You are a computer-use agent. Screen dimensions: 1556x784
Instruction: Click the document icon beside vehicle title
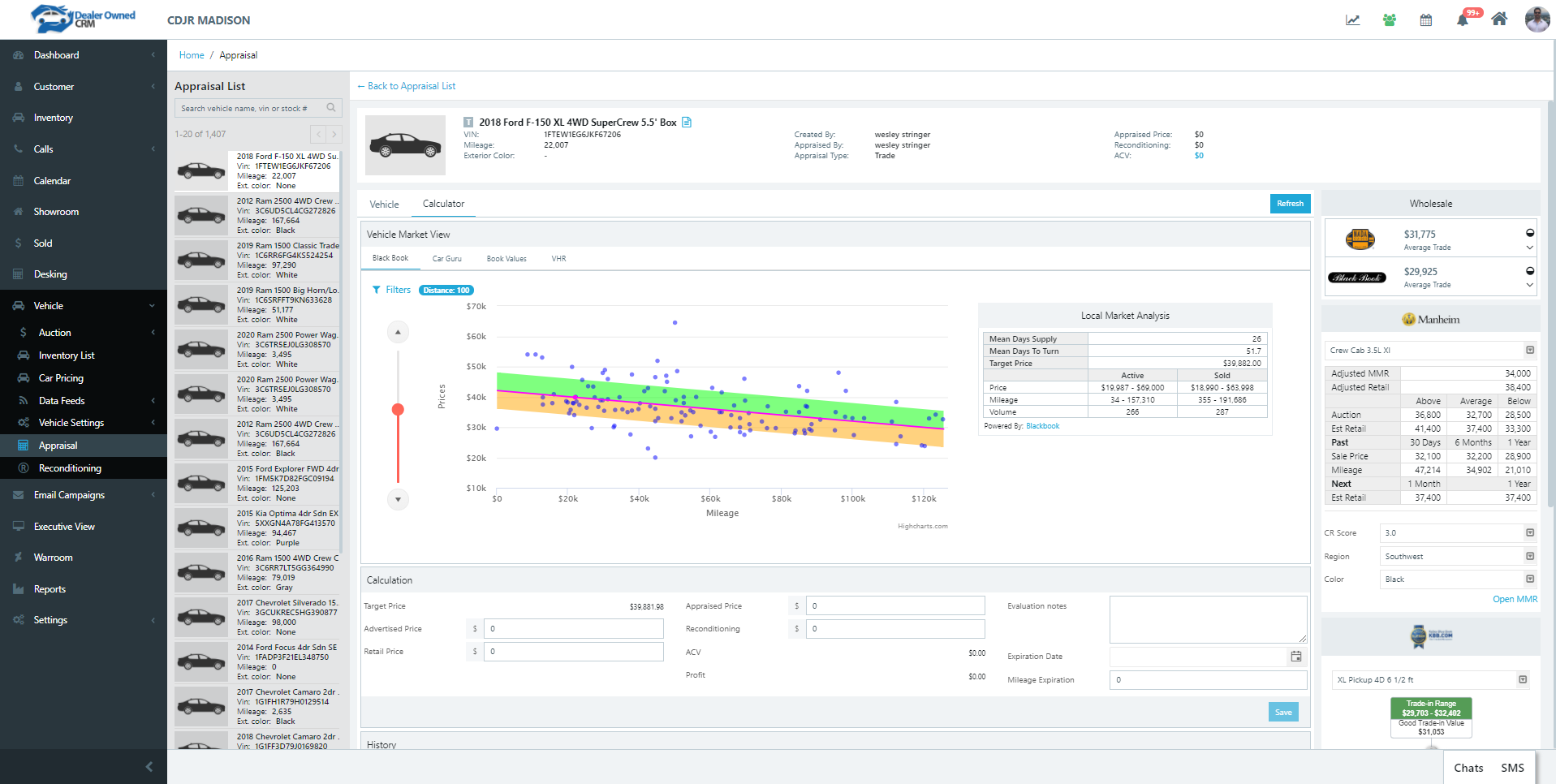pyautogui.click(x=687, y=123)
